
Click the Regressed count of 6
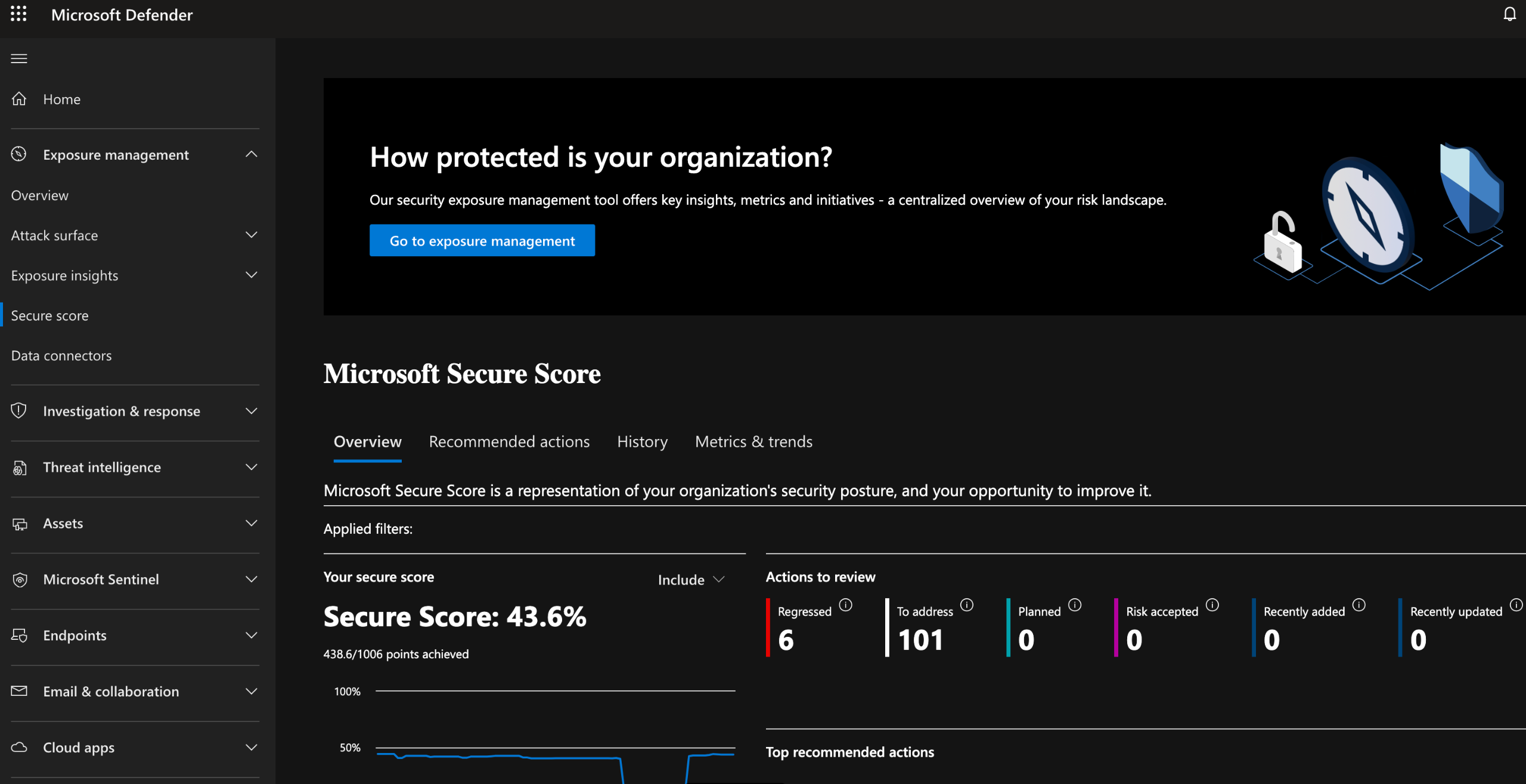click(786, 640)
